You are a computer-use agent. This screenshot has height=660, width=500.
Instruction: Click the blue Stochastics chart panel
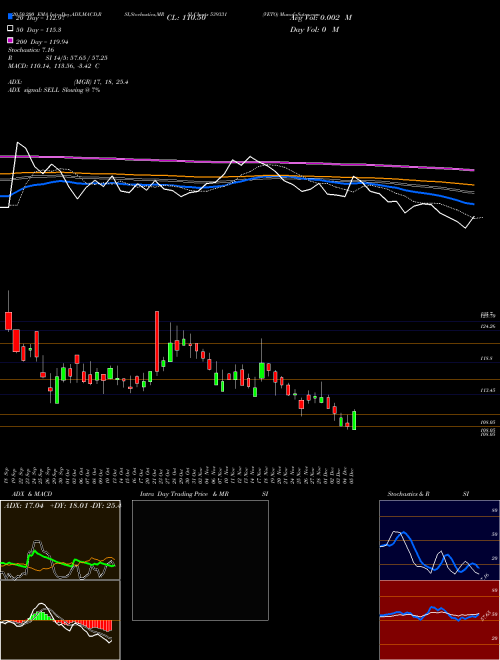[x=439, y=540]
